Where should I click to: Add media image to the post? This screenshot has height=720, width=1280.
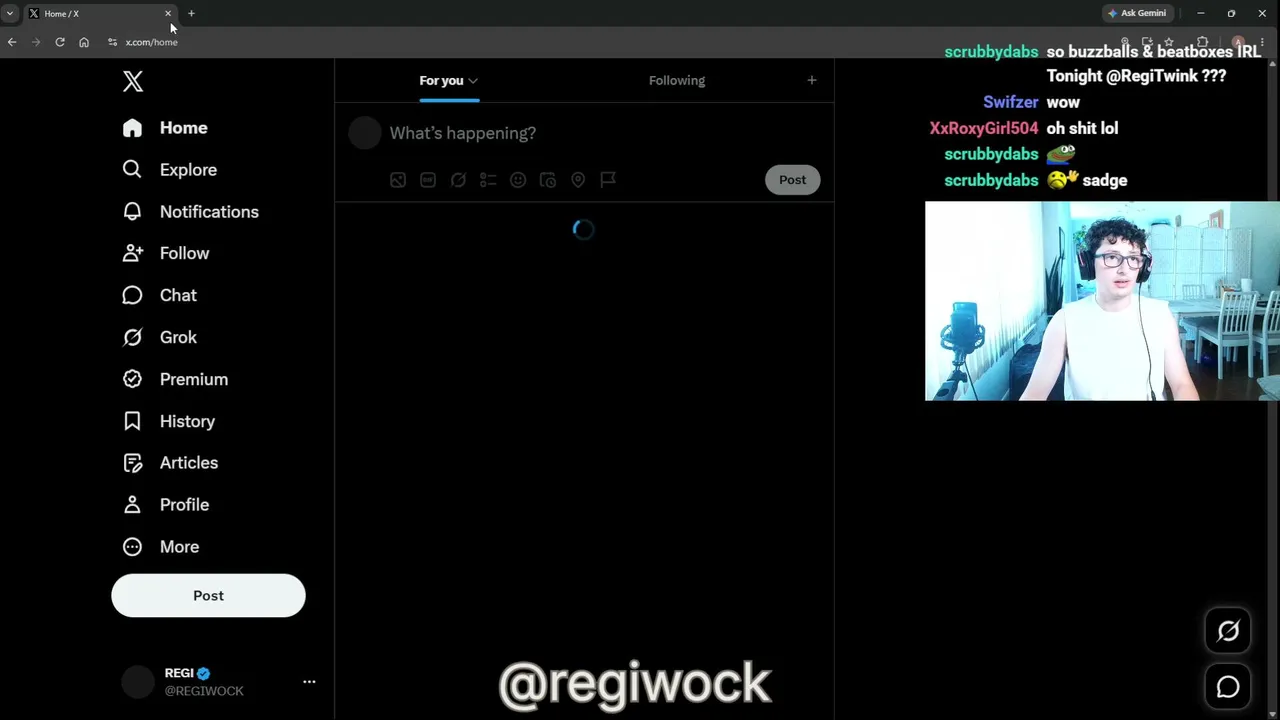[398, 180]
